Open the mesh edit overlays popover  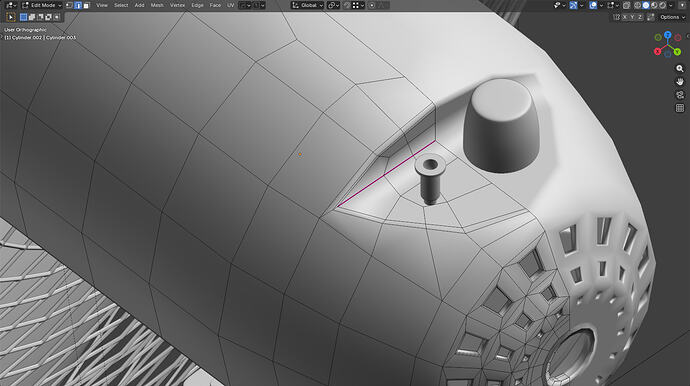[x=612, y=5]
